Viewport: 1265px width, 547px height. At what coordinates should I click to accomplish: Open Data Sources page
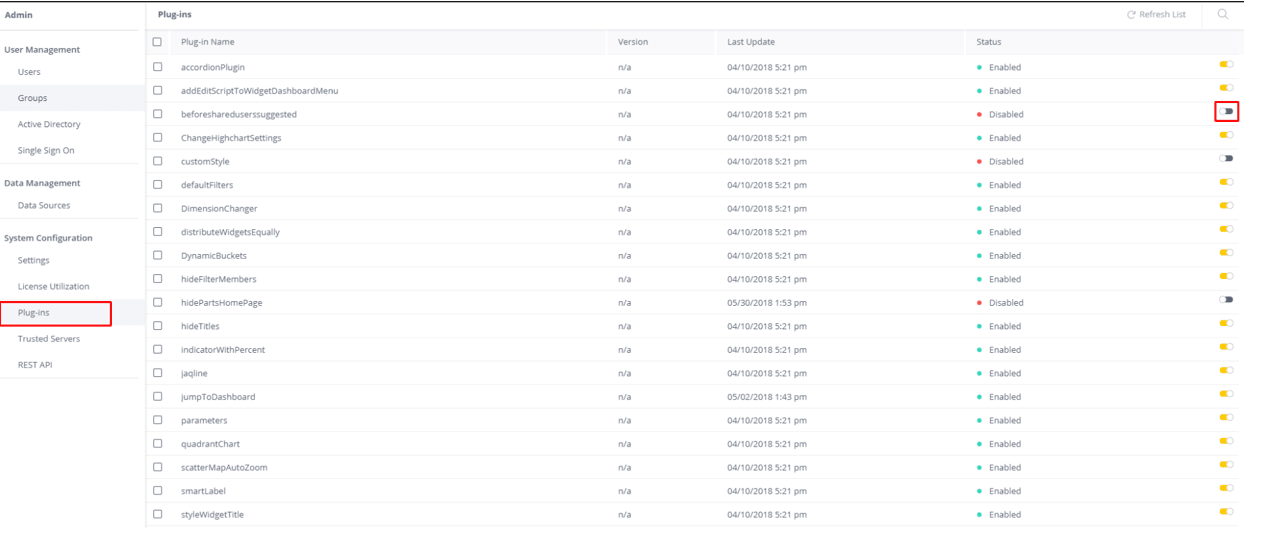tap(44, 205)
